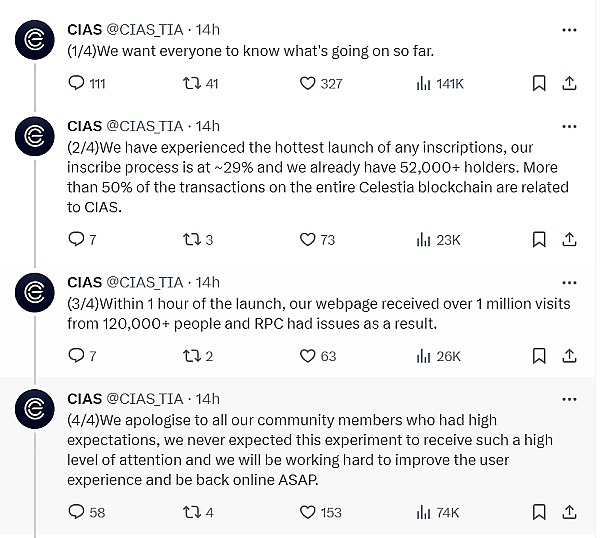View analytics for the 141K views tweet
Screen dimensions: 600x538
pos(423,84)
